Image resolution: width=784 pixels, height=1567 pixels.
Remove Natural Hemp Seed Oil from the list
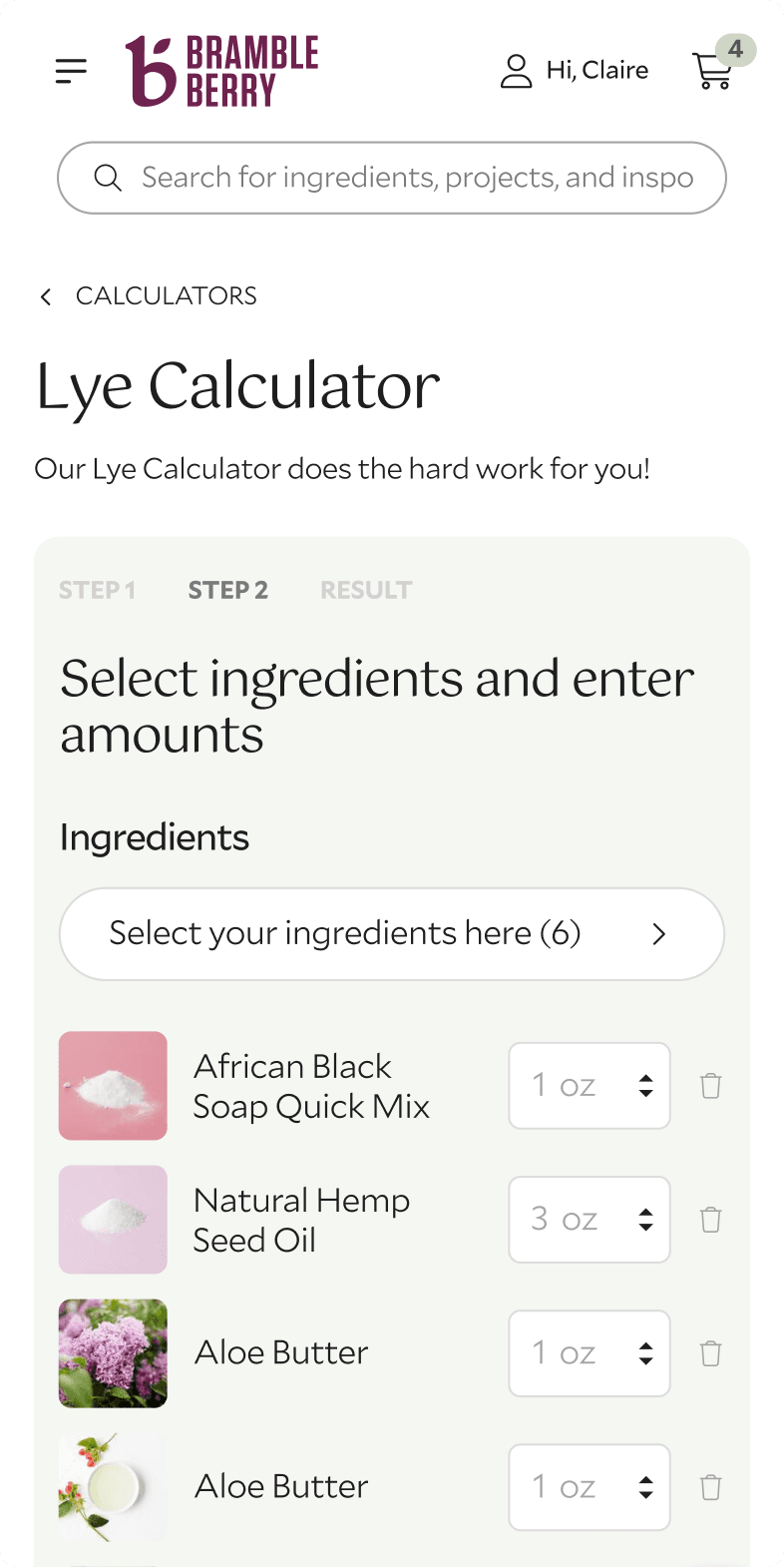tap(710, 1219)
